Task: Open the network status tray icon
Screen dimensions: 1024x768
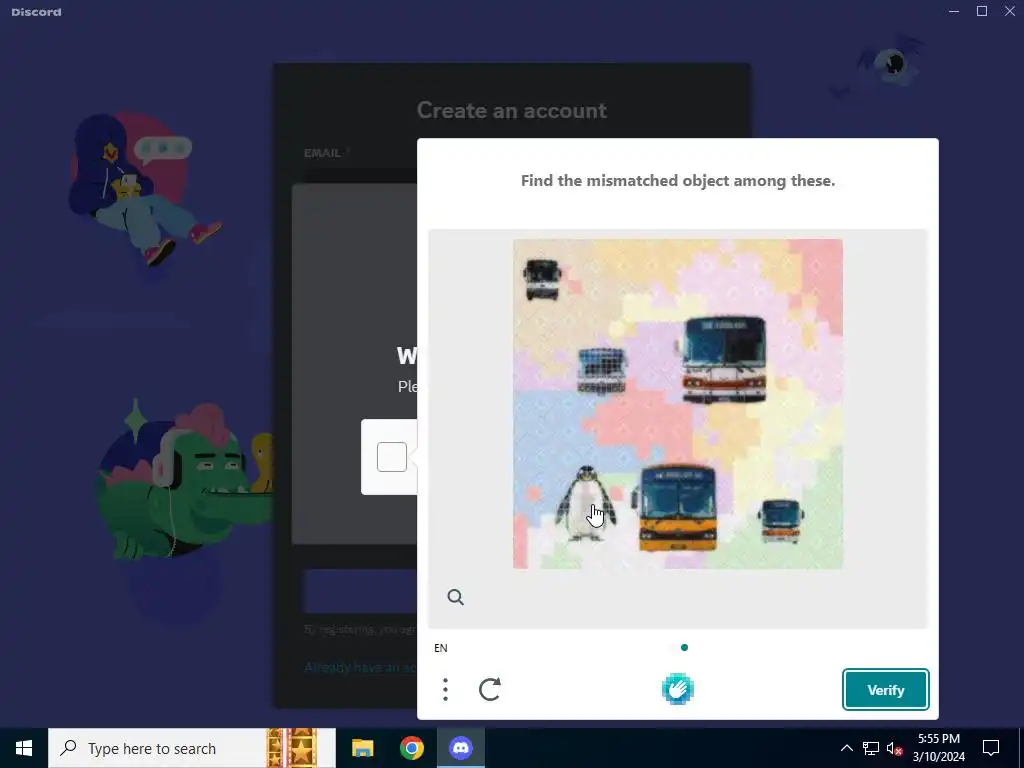Action: [871, 748]
